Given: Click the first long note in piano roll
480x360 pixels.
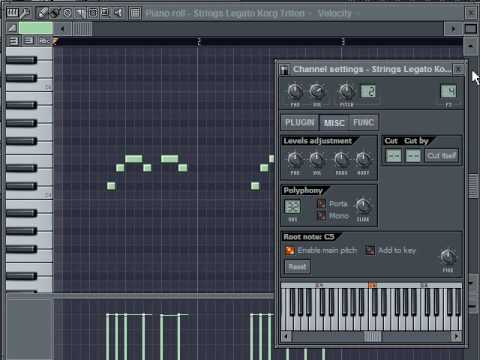Looking at the screenshot, I should click(134, 159).
